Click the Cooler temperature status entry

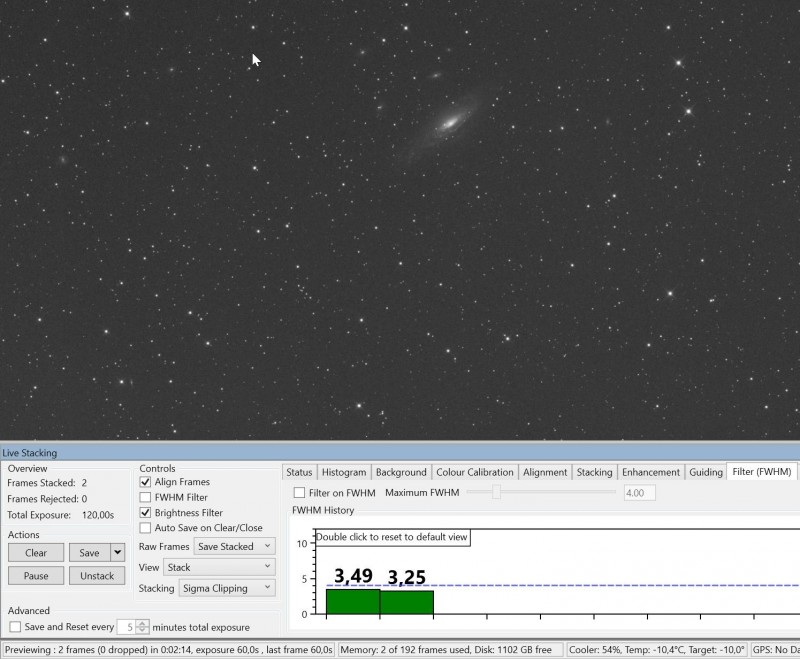(x=657, y=650)
